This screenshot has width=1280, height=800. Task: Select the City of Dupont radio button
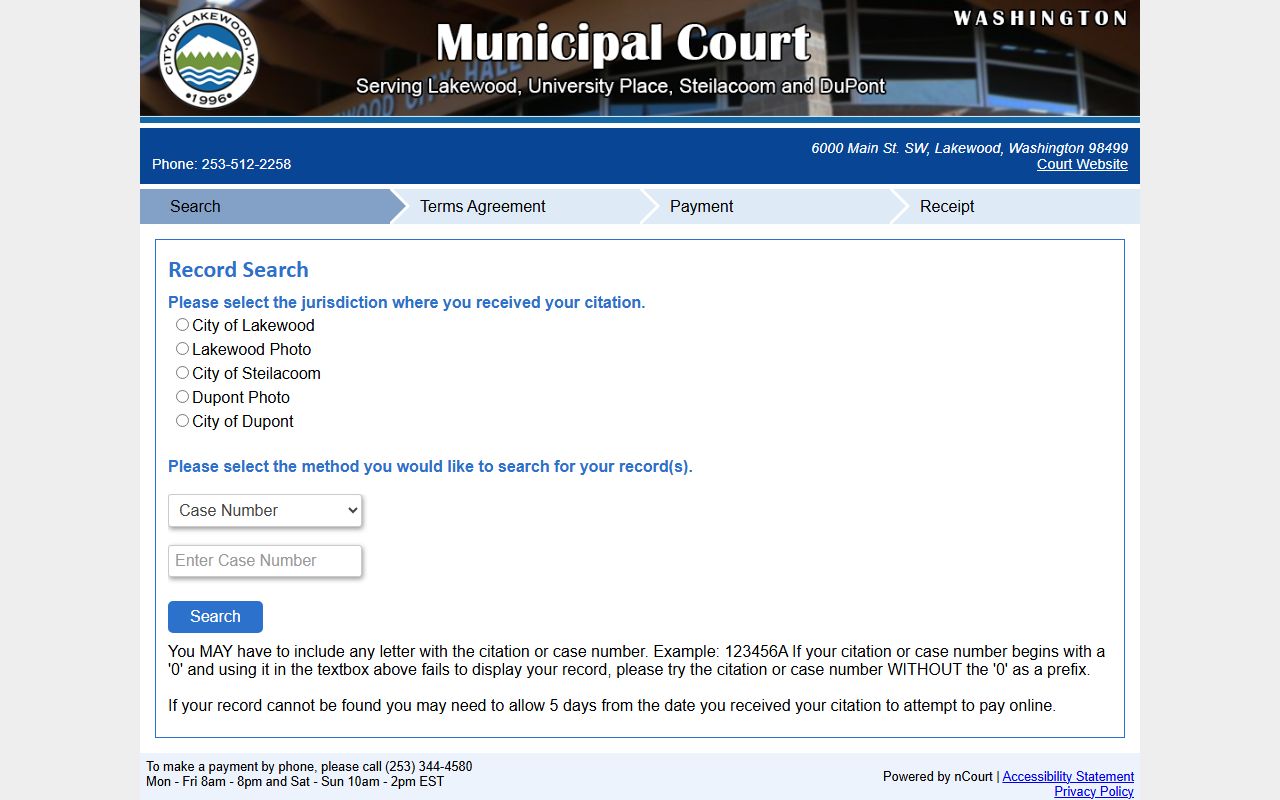point(182,421)
